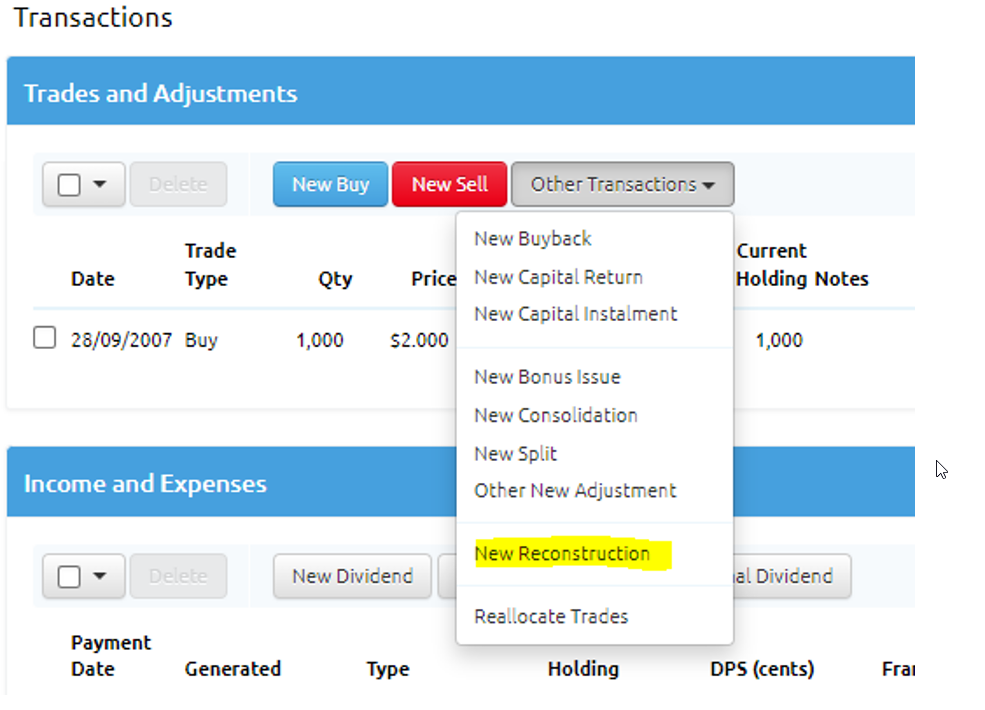
Task: Tick the Trades and Adjustments select-all checkbox
Action: (69, 185)
